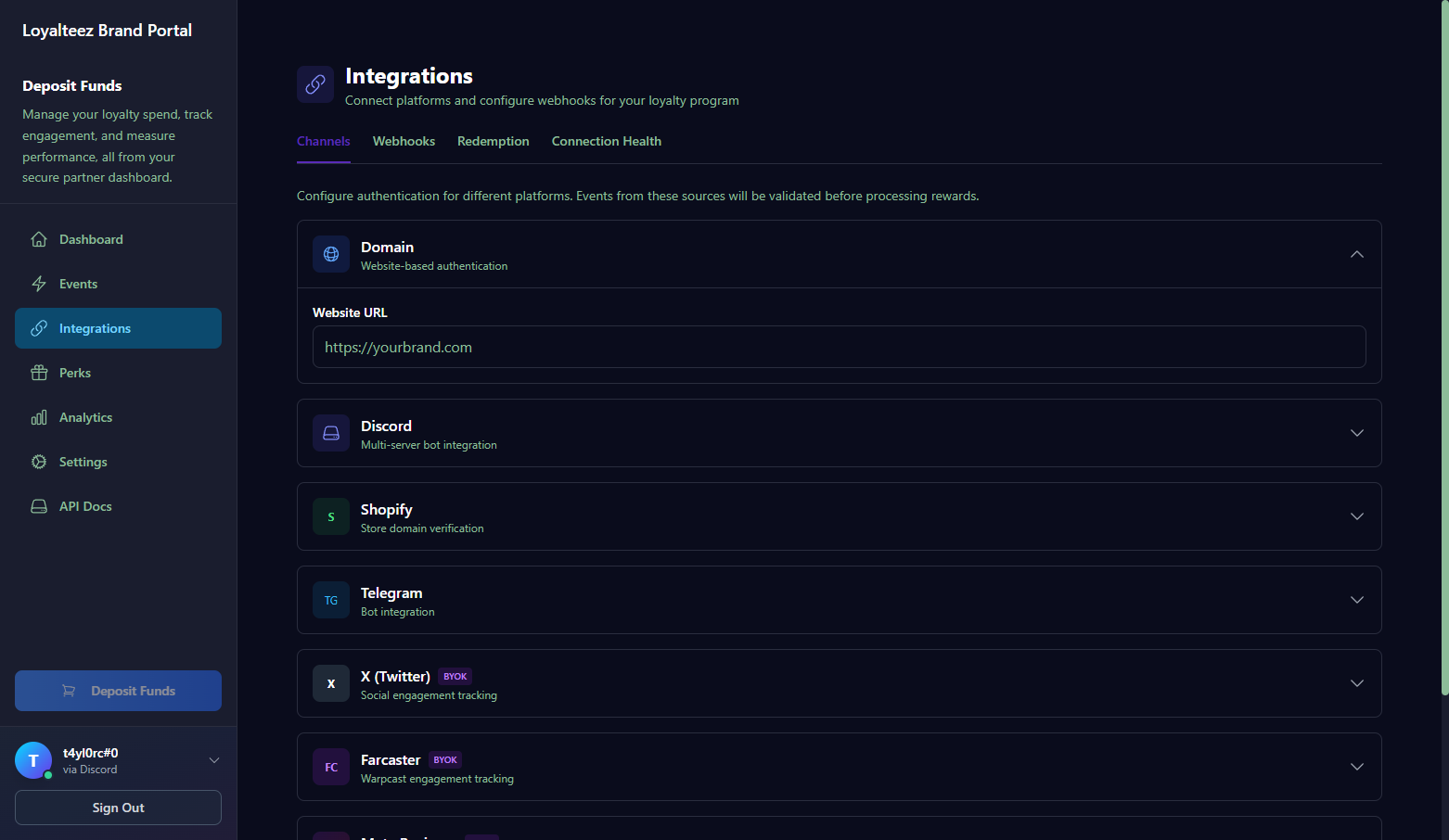This screenshot has height=840, width=1449.
Task: Click the Shopify 'S' icon
Action: 331,516
